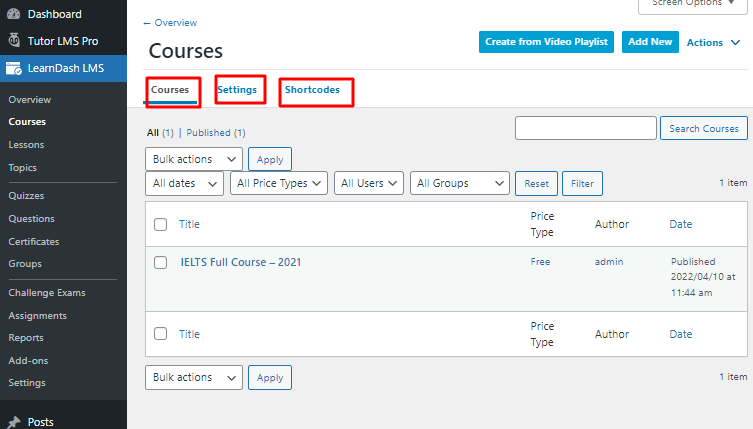753x429 pixels.
Task: Click the search courses text field
Action: tap(585, 128)
